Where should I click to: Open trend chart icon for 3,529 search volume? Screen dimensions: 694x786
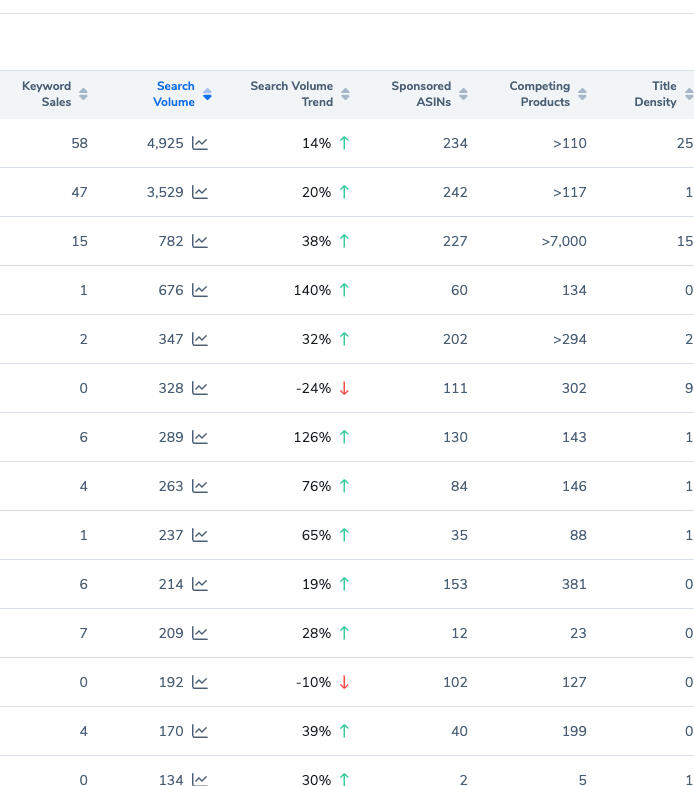(x=200, y=192)
